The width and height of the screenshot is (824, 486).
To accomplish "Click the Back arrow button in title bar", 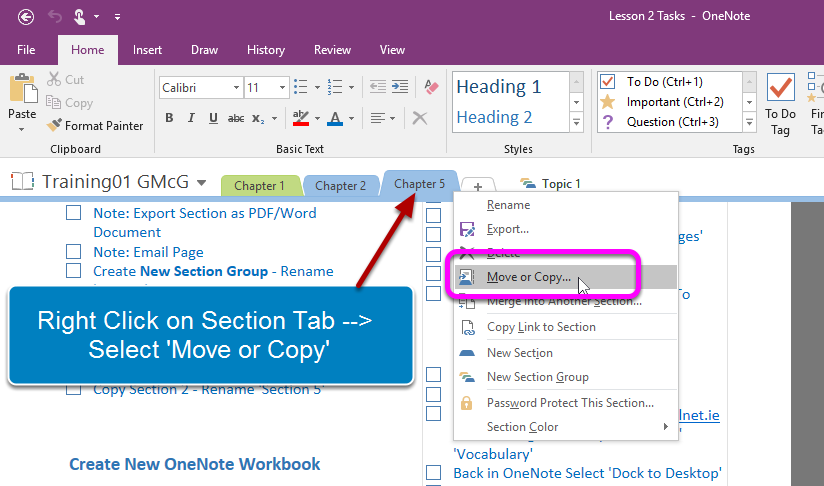I will 26,17.
